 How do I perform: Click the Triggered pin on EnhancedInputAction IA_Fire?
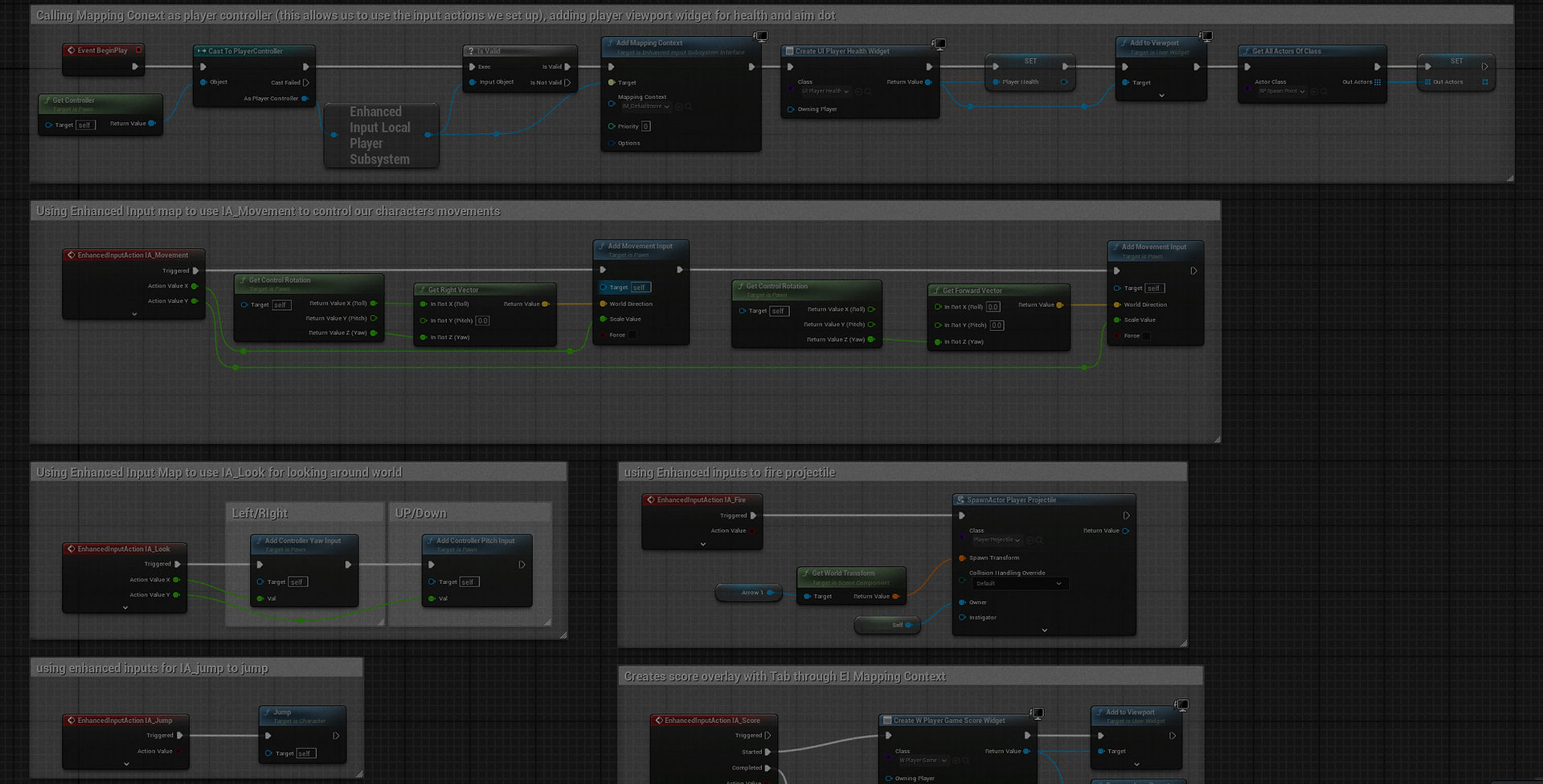click(x=753, y=516)
